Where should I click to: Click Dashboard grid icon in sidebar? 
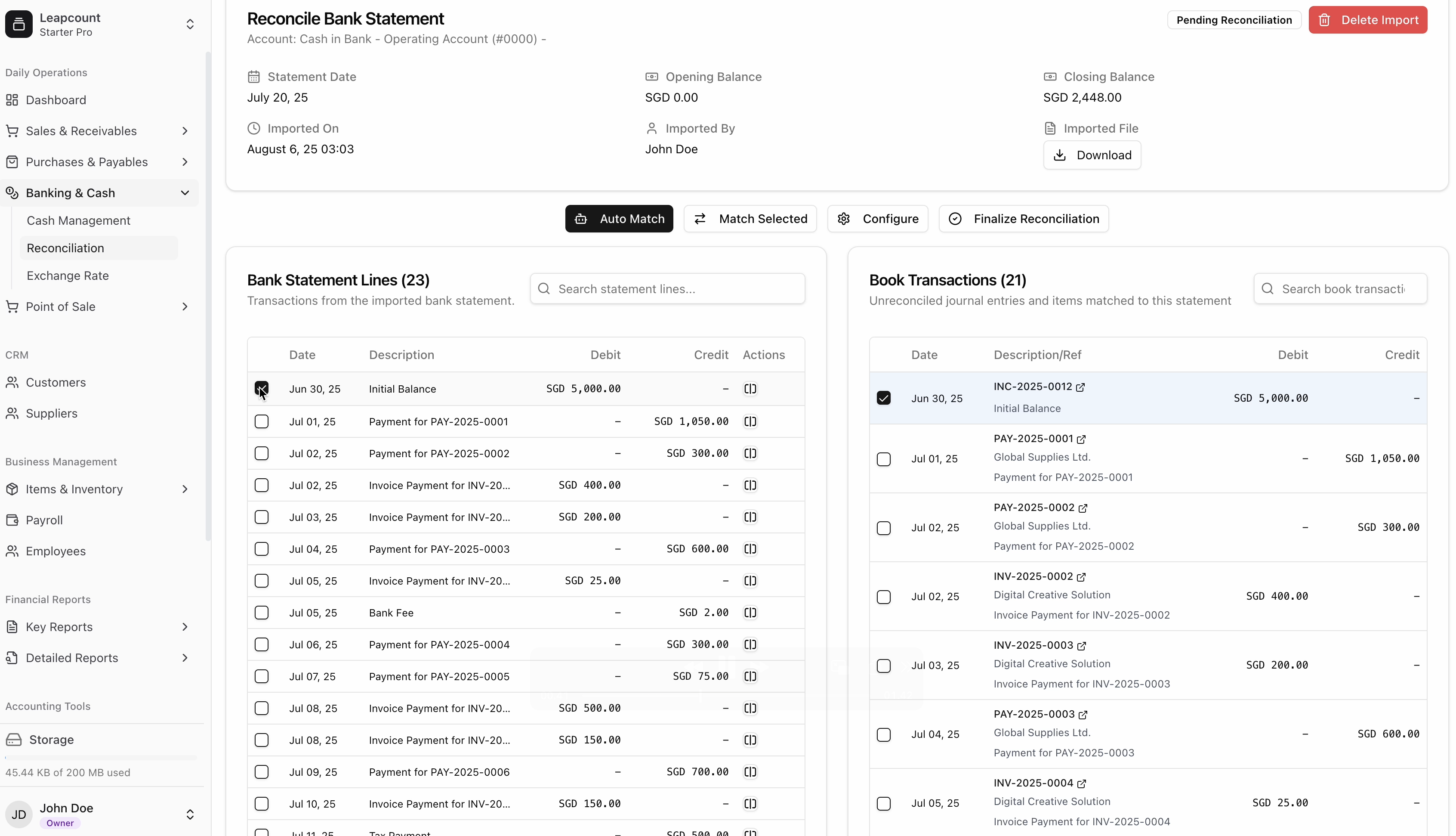point(12,100)
